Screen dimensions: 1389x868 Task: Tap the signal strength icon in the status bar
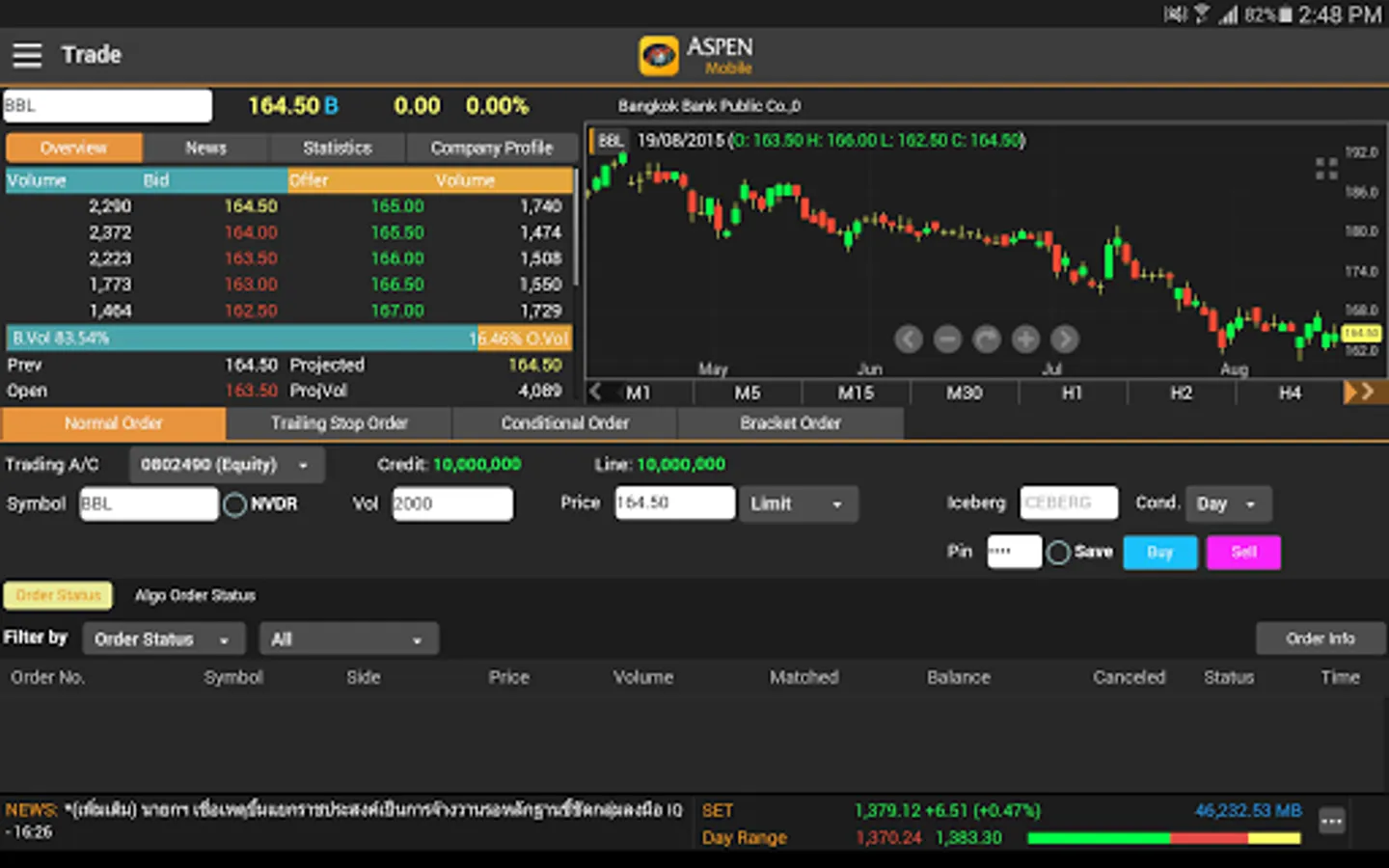click(x=1228, y=14)
